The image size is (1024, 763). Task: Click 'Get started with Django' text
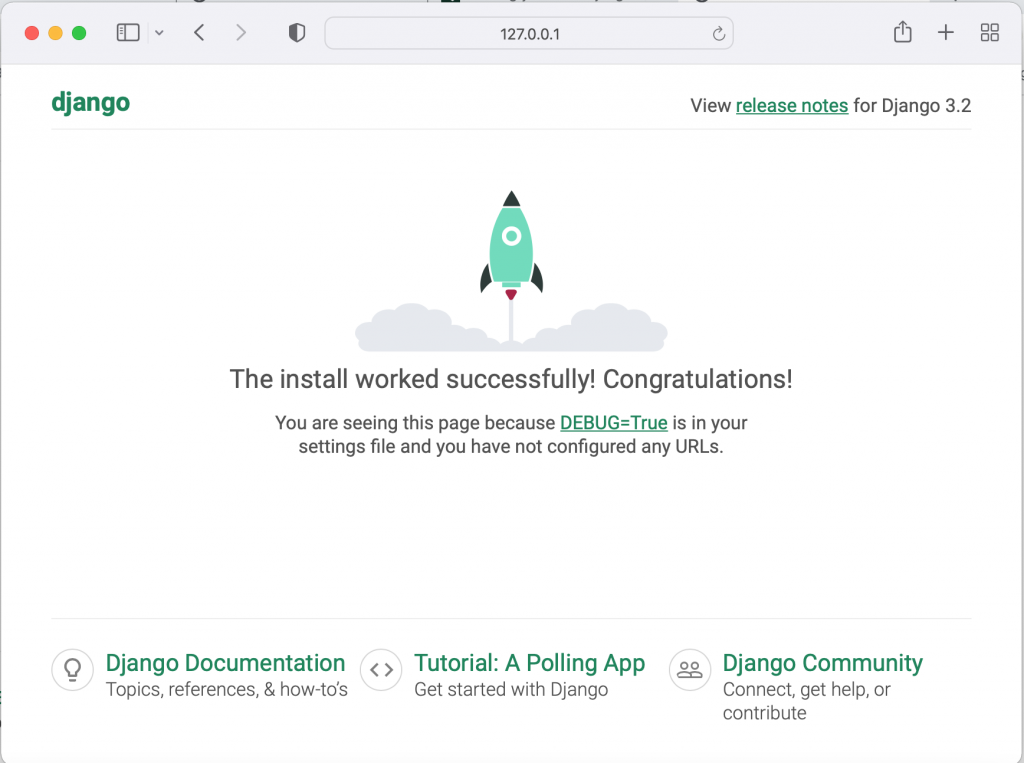click(x=511, y=690)
